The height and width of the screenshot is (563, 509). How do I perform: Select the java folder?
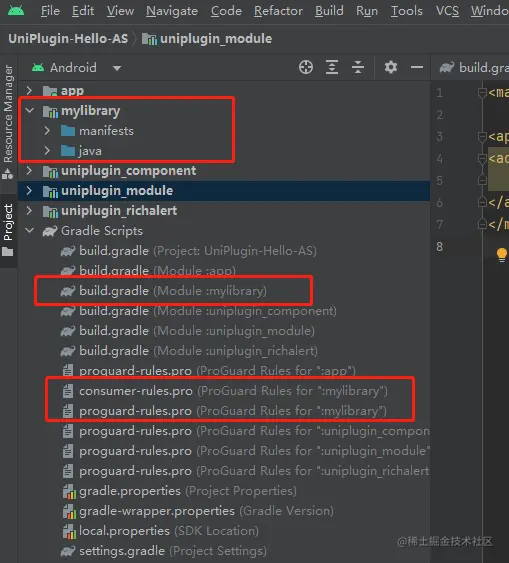point(224,151)
